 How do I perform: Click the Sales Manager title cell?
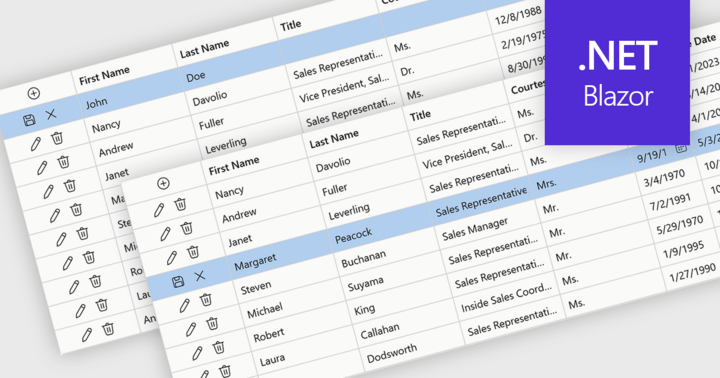tap(475, 229)
